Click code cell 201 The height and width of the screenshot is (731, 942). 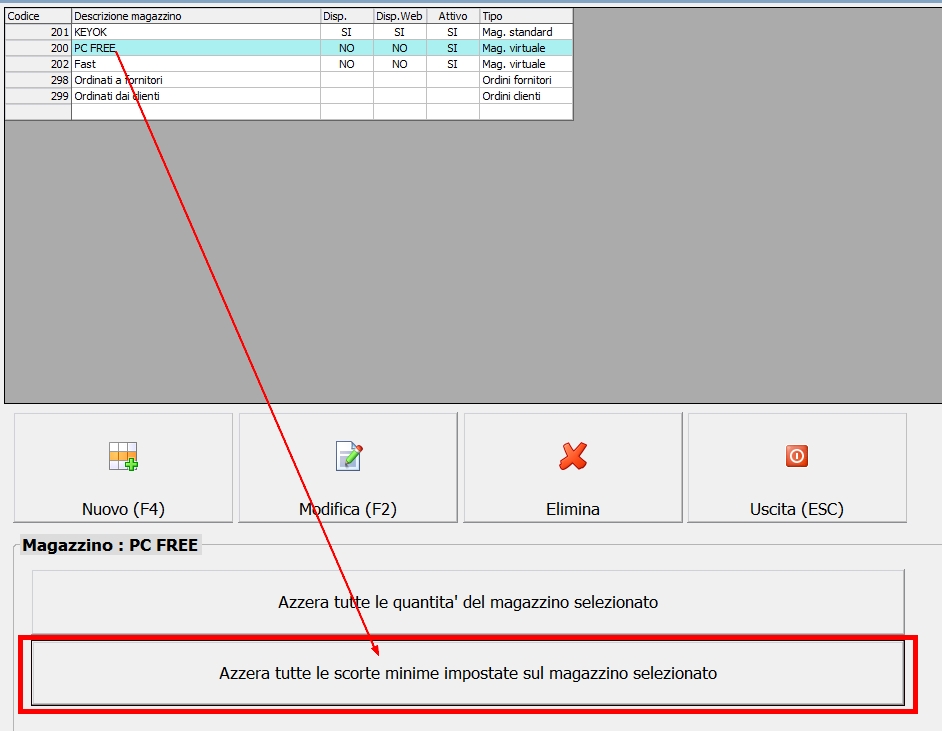click(38, 32)
